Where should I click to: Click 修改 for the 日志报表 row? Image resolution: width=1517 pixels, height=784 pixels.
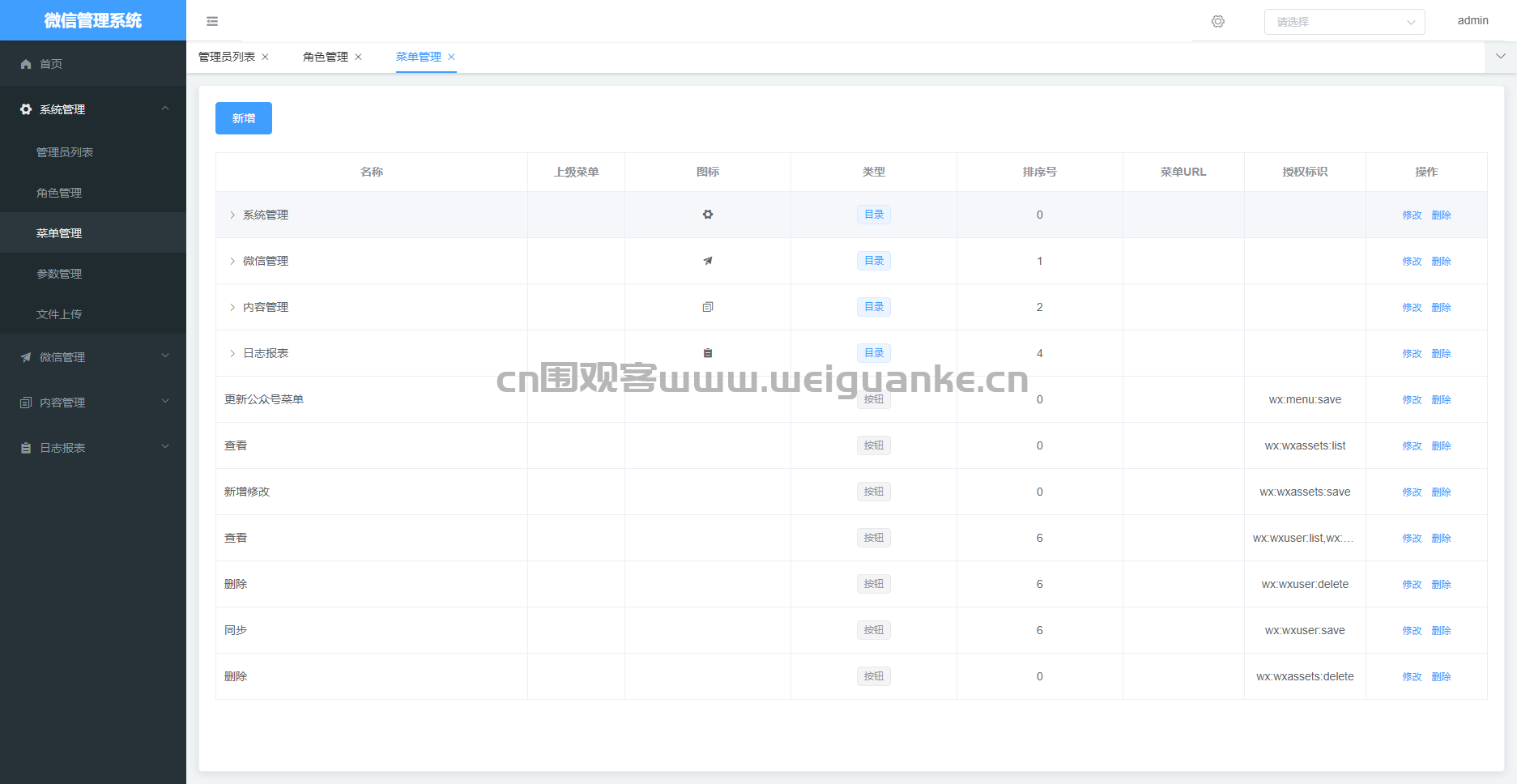[x=1413, y=354]
